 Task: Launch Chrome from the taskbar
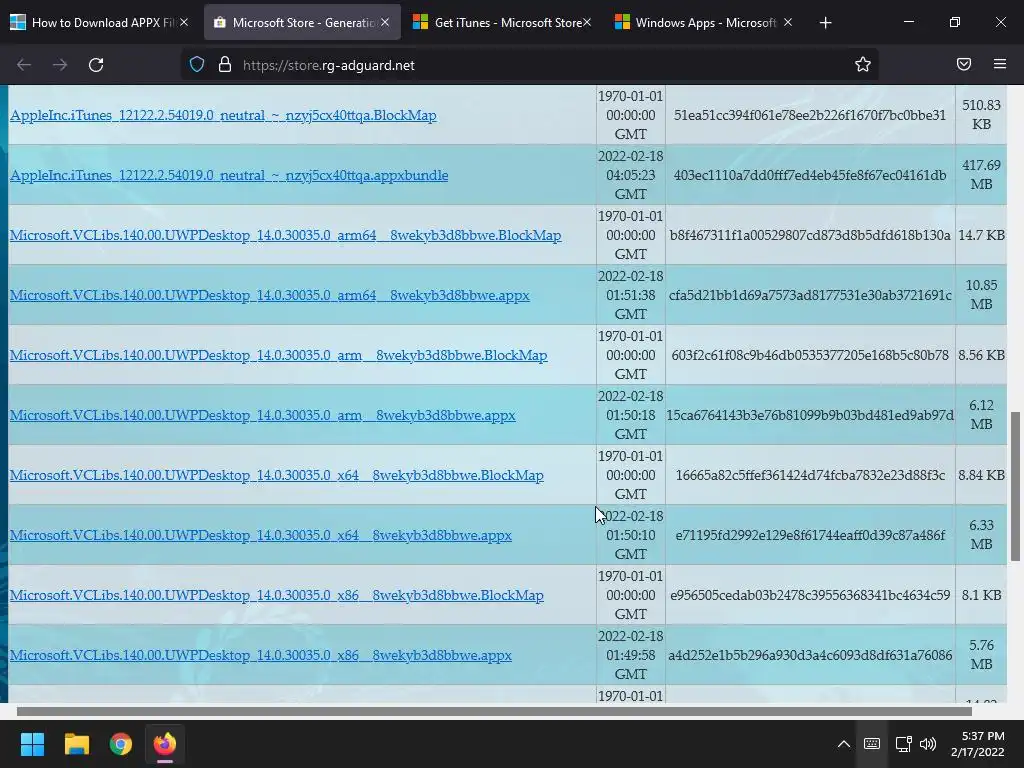[x=121, y=744]
